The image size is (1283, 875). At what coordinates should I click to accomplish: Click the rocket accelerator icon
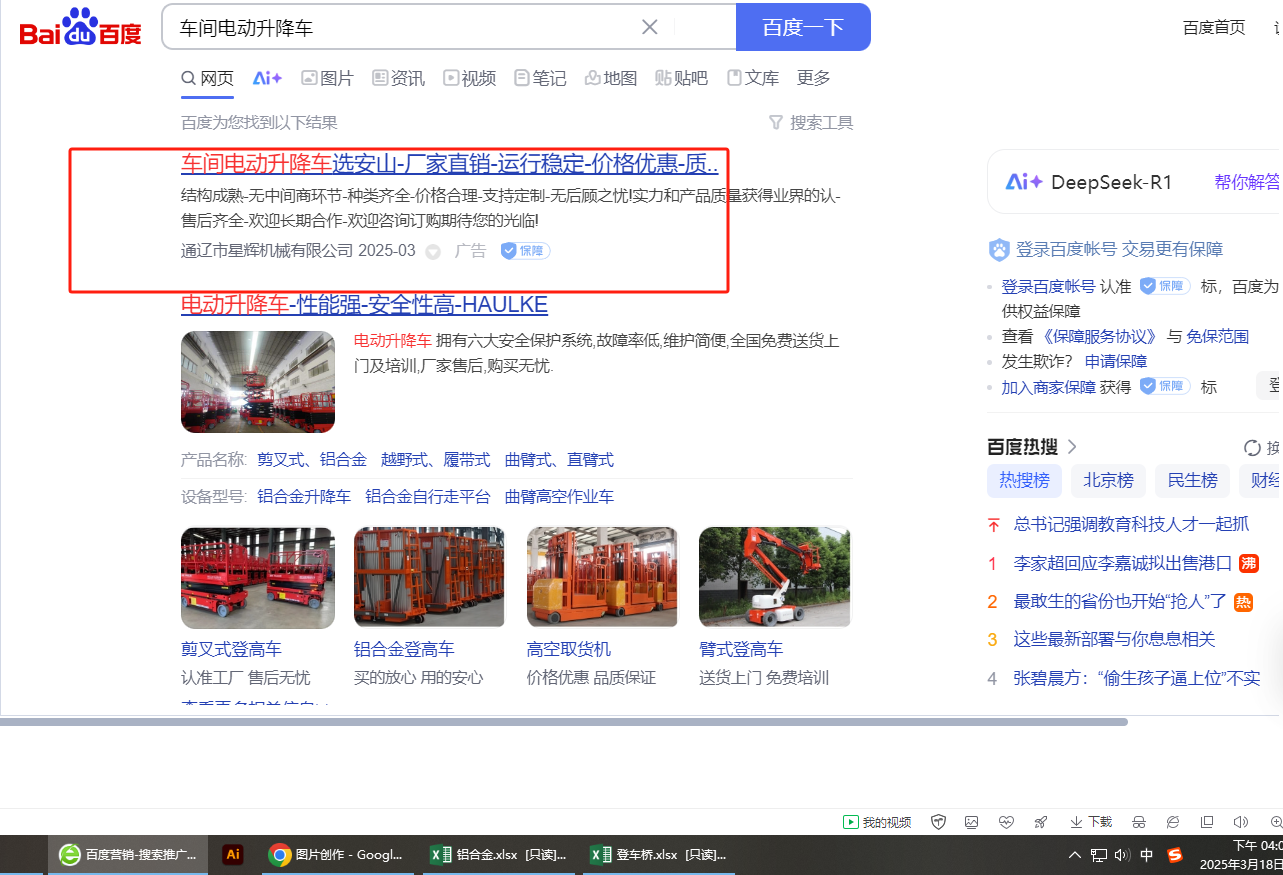[x=1040, y=822]
